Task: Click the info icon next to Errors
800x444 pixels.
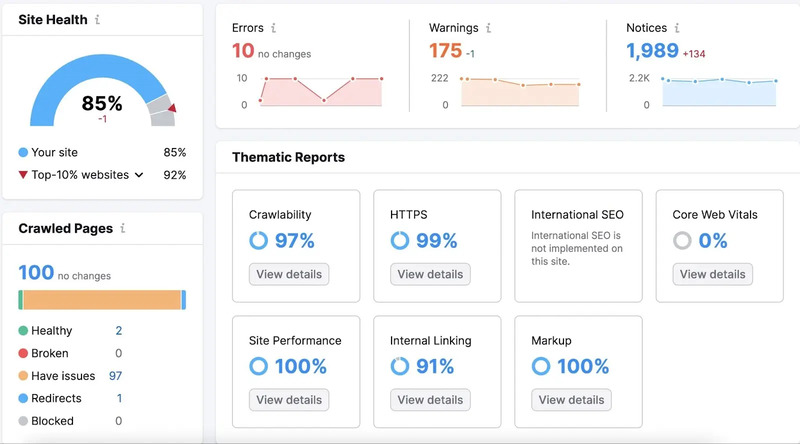Action: 274,29
